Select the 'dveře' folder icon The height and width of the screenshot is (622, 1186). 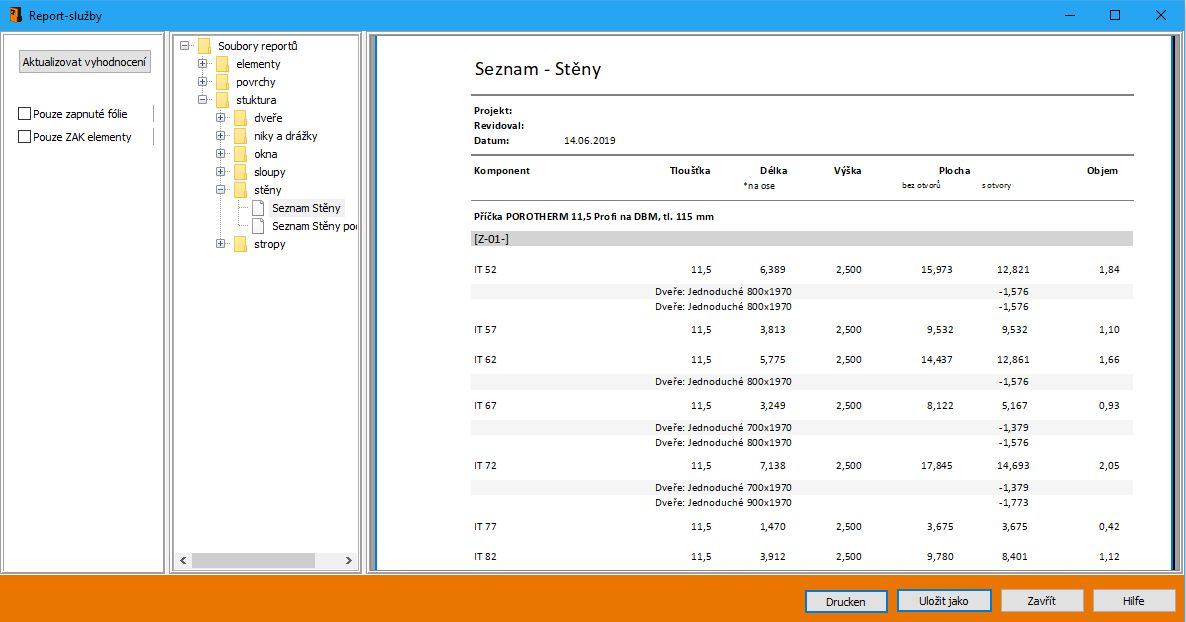click(240, 118)
